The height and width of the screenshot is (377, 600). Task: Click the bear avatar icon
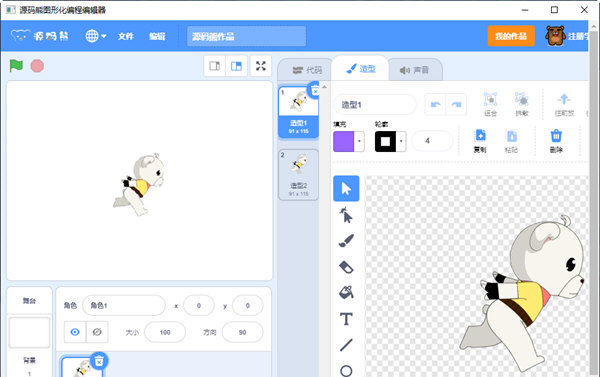click(x=555, y=36)
